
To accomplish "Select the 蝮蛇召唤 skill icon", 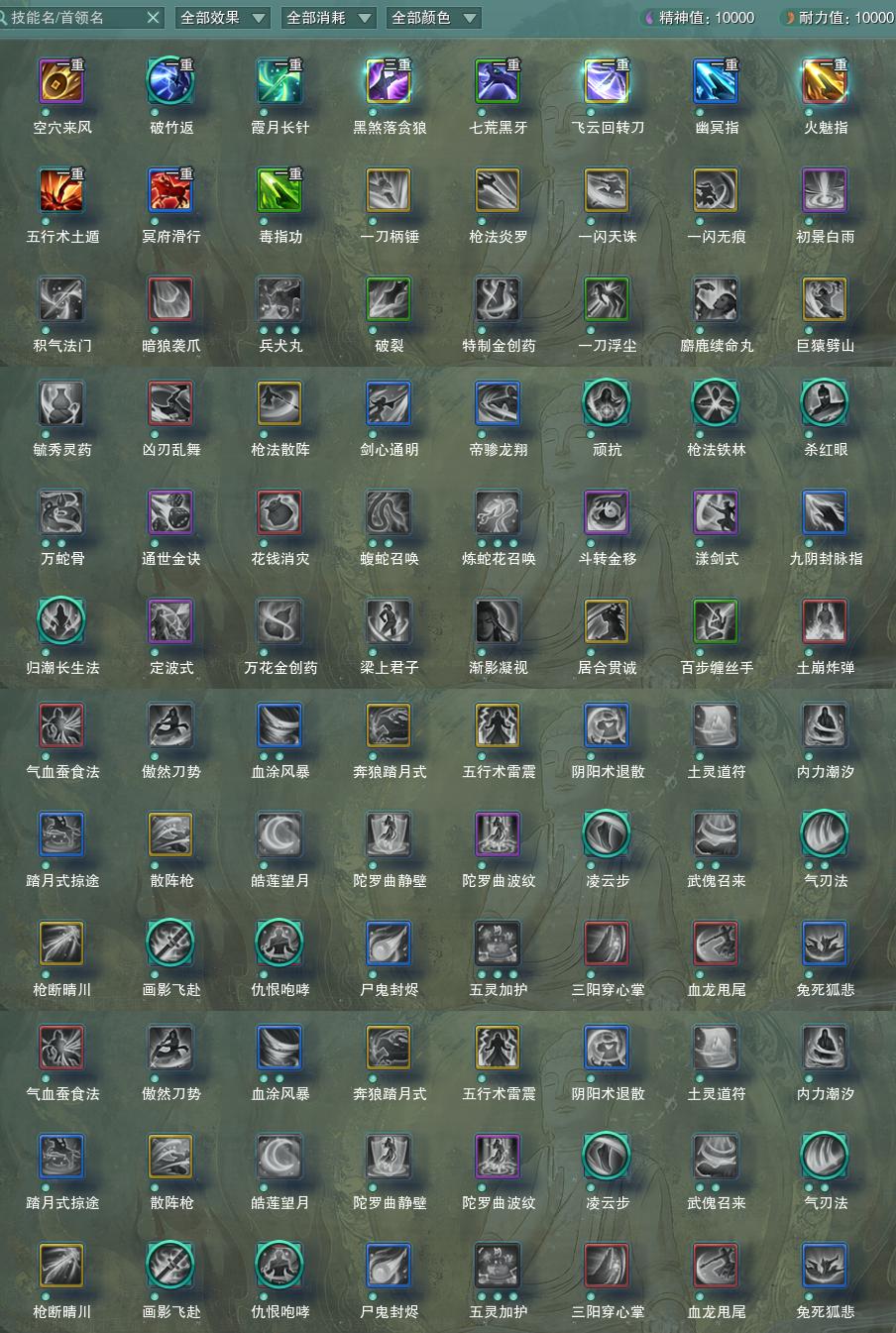I will (390, 512).
